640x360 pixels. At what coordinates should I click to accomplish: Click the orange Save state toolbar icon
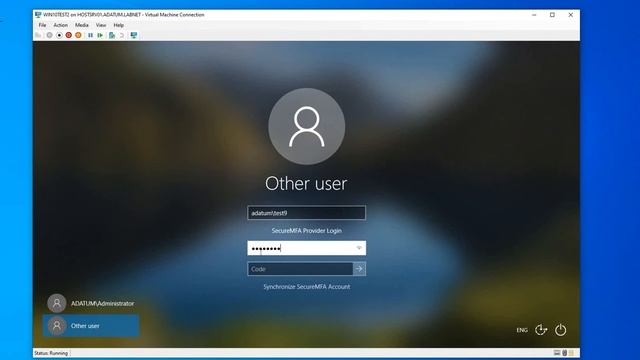(78, 36)
